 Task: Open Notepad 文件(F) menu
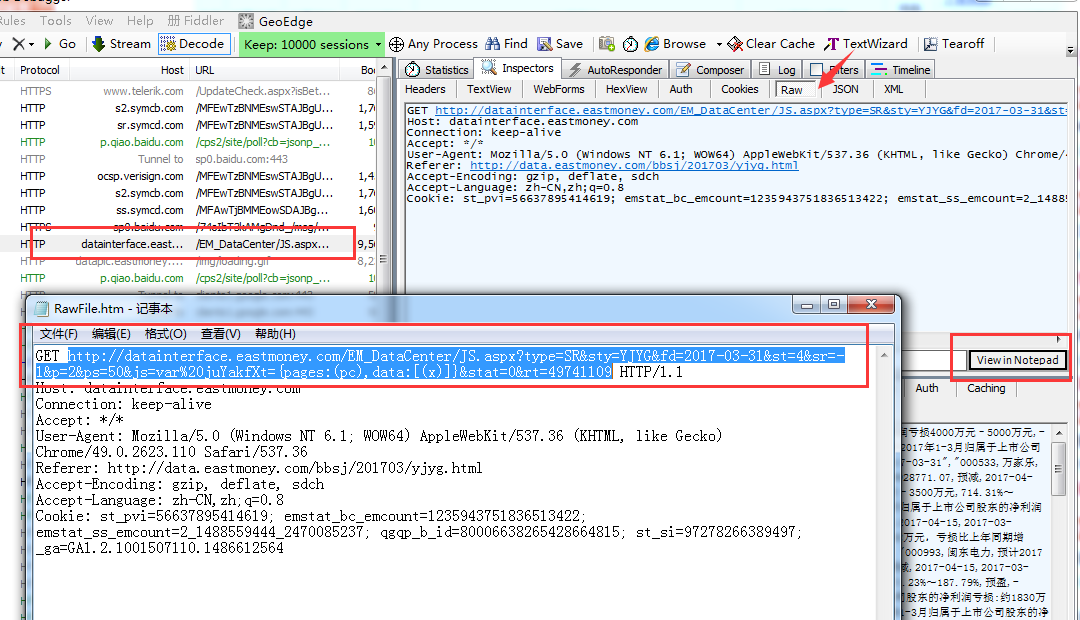pos(59,334)
